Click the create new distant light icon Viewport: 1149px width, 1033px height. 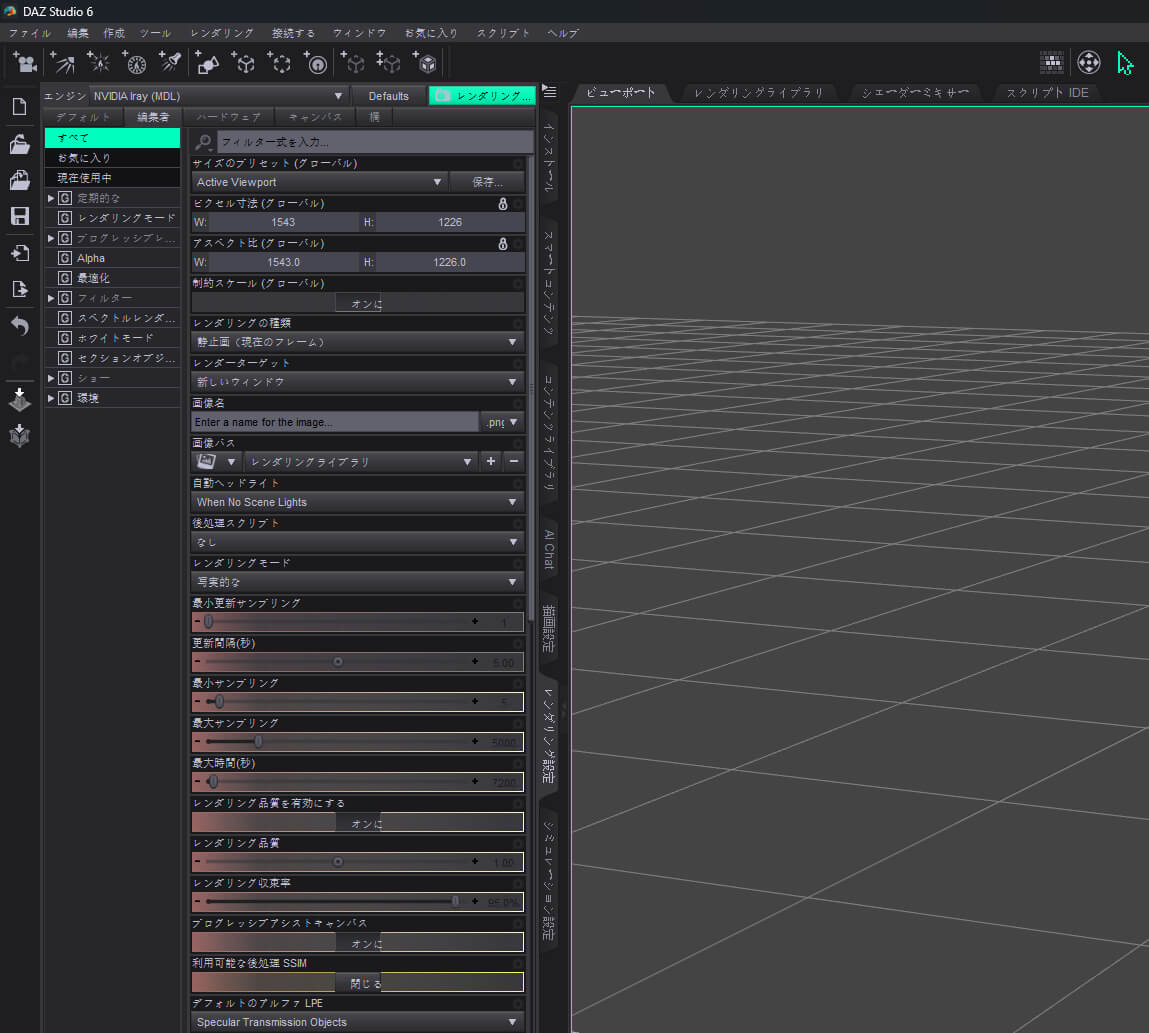[x=62, y=63]
